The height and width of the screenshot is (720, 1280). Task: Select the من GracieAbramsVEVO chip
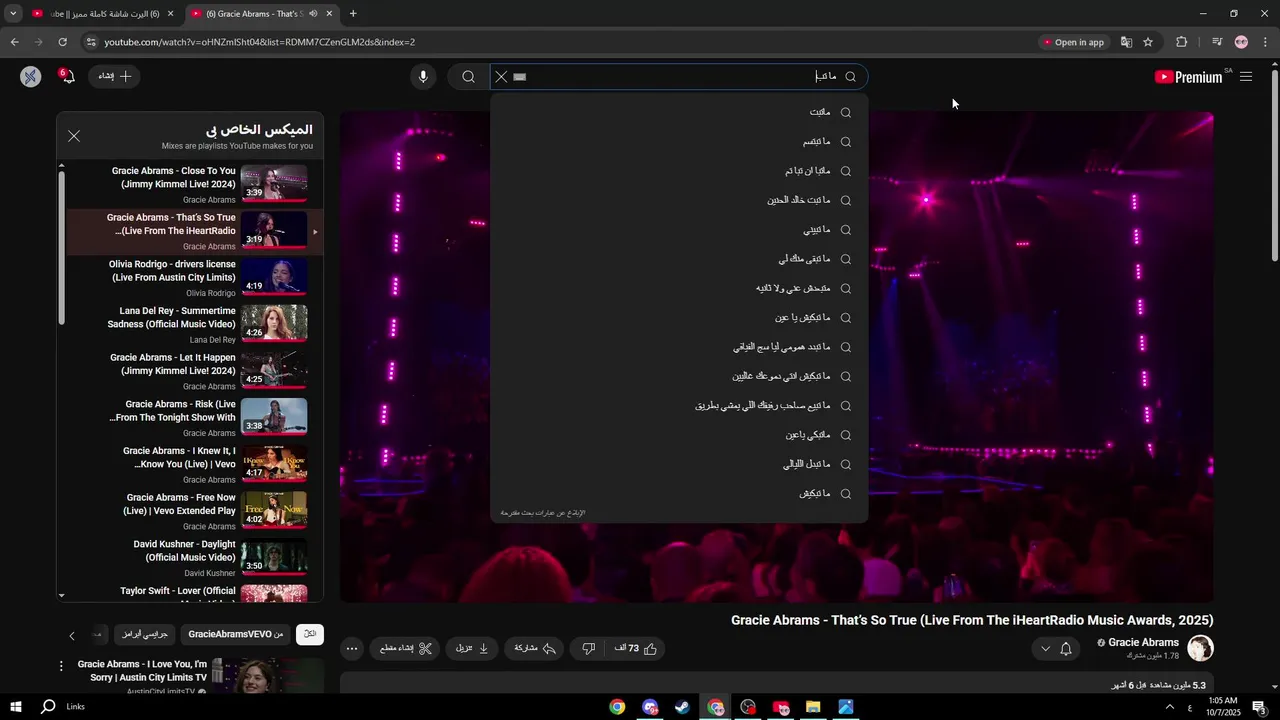[236, 634]
